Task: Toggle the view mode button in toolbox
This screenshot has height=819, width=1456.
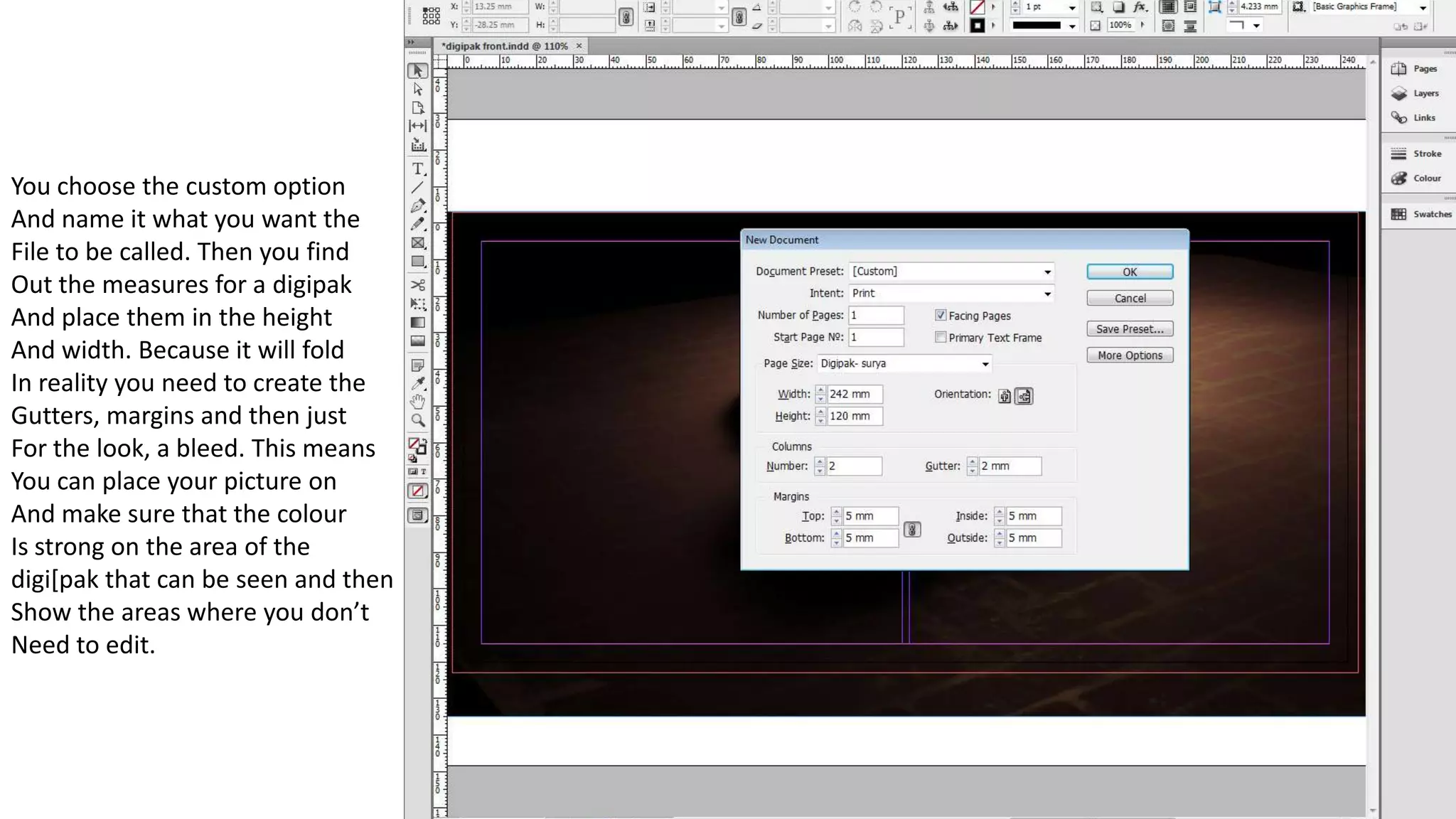Action: pos(418,515)
